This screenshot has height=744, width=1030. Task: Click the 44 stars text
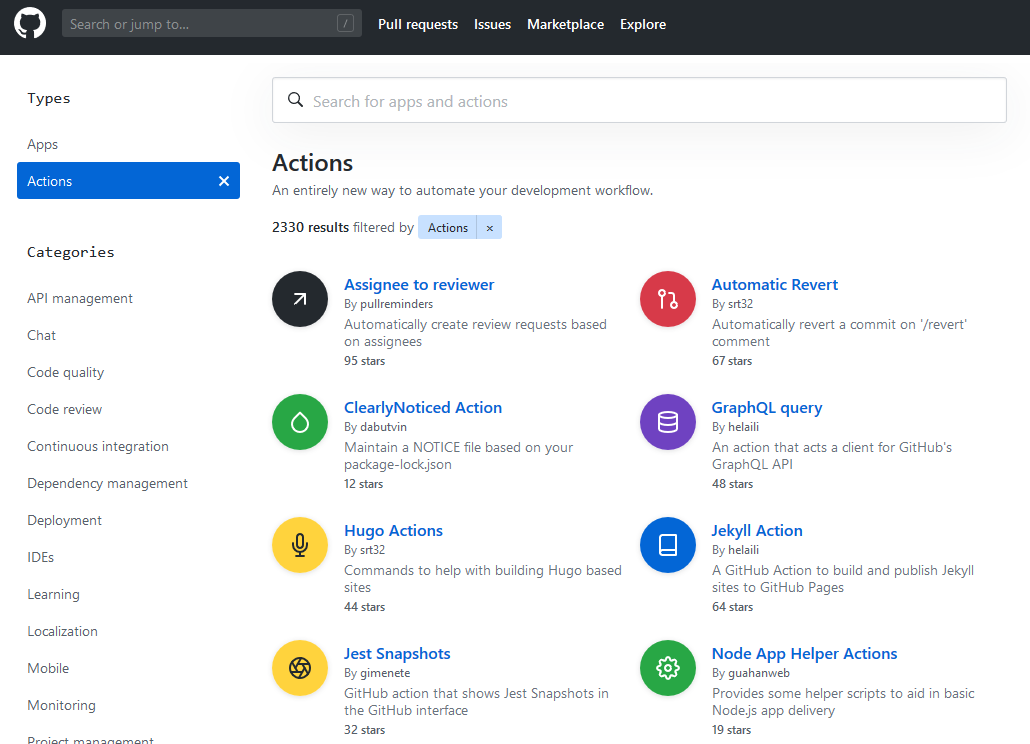[x=365, y=607]
